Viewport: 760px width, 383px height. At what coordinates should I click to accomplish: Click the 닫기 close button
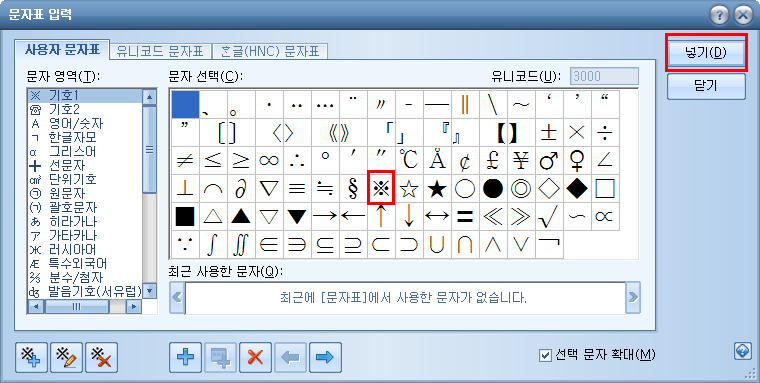pos(706,86)
